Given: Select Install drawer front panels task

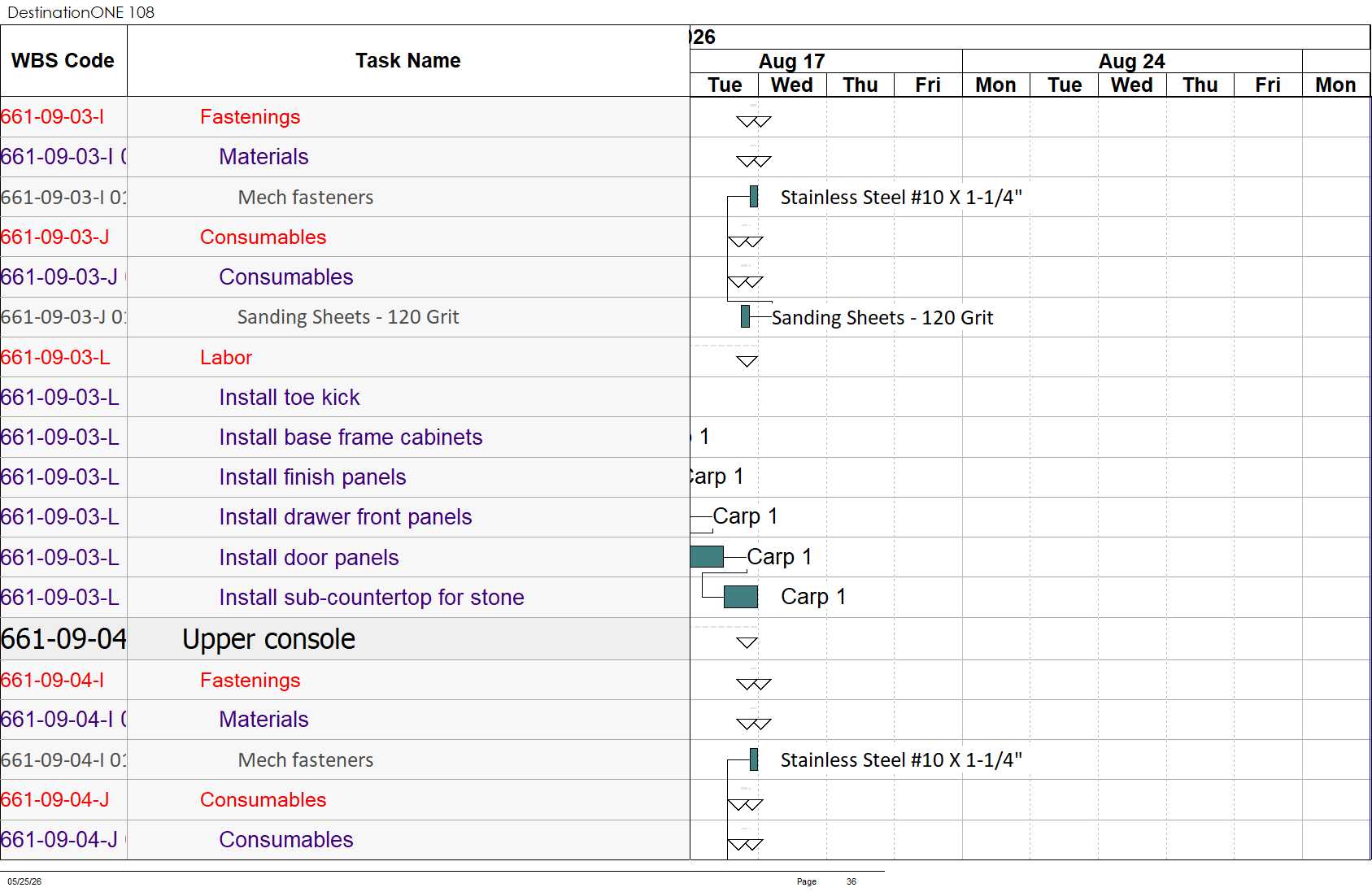Looking at the screenshot, I should tap(345, 517).
